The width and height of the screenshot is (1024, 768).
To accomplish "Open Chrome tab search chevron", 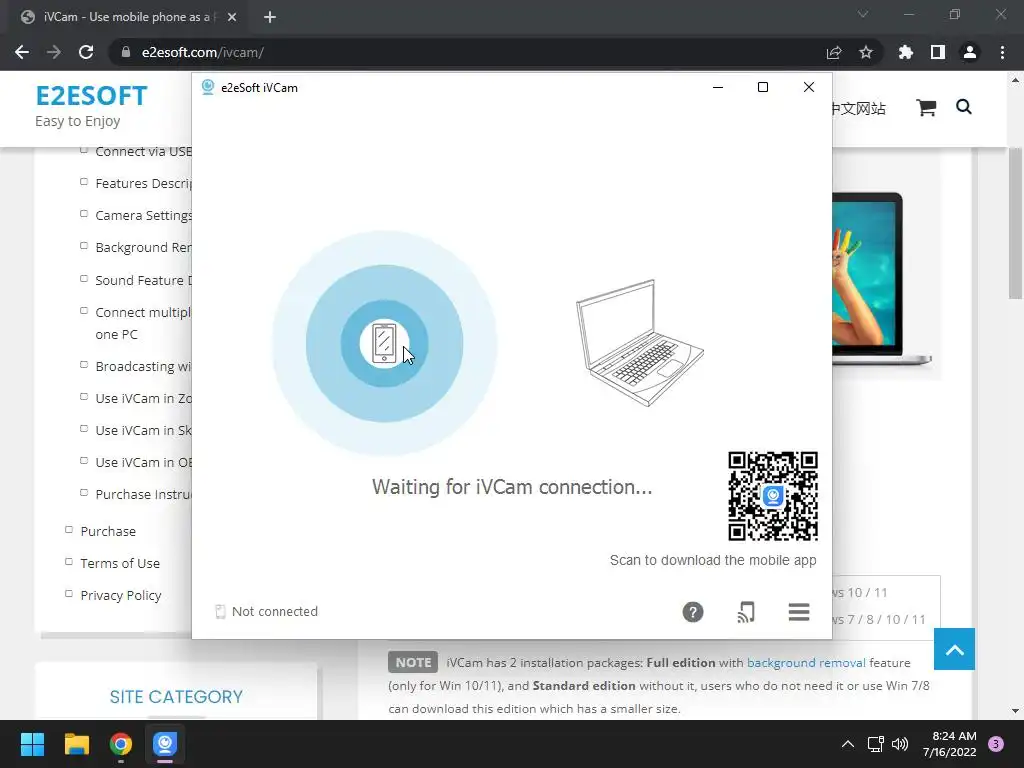I will click(x=863, y=14).
